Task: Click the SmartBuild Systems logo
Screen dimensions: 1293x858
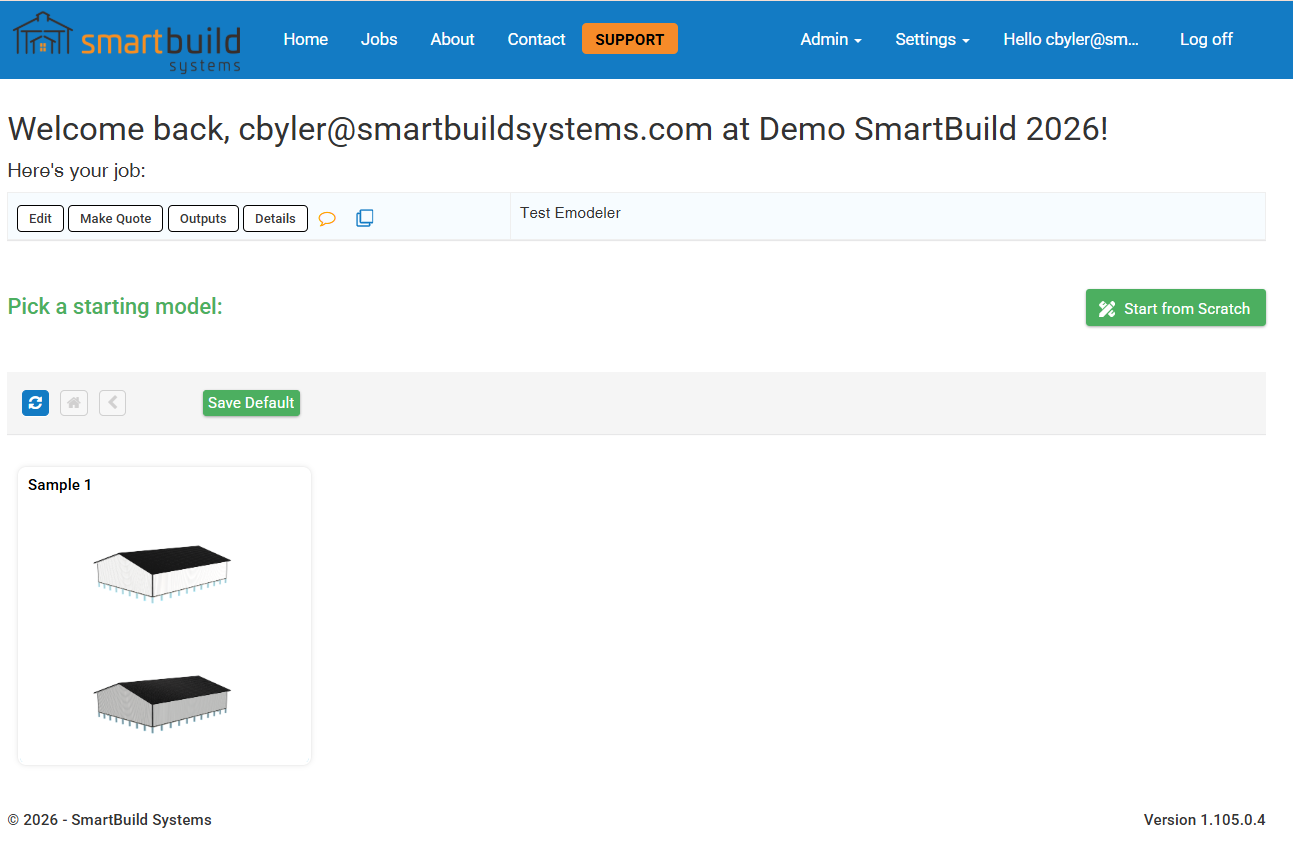Action: (127, 42)
